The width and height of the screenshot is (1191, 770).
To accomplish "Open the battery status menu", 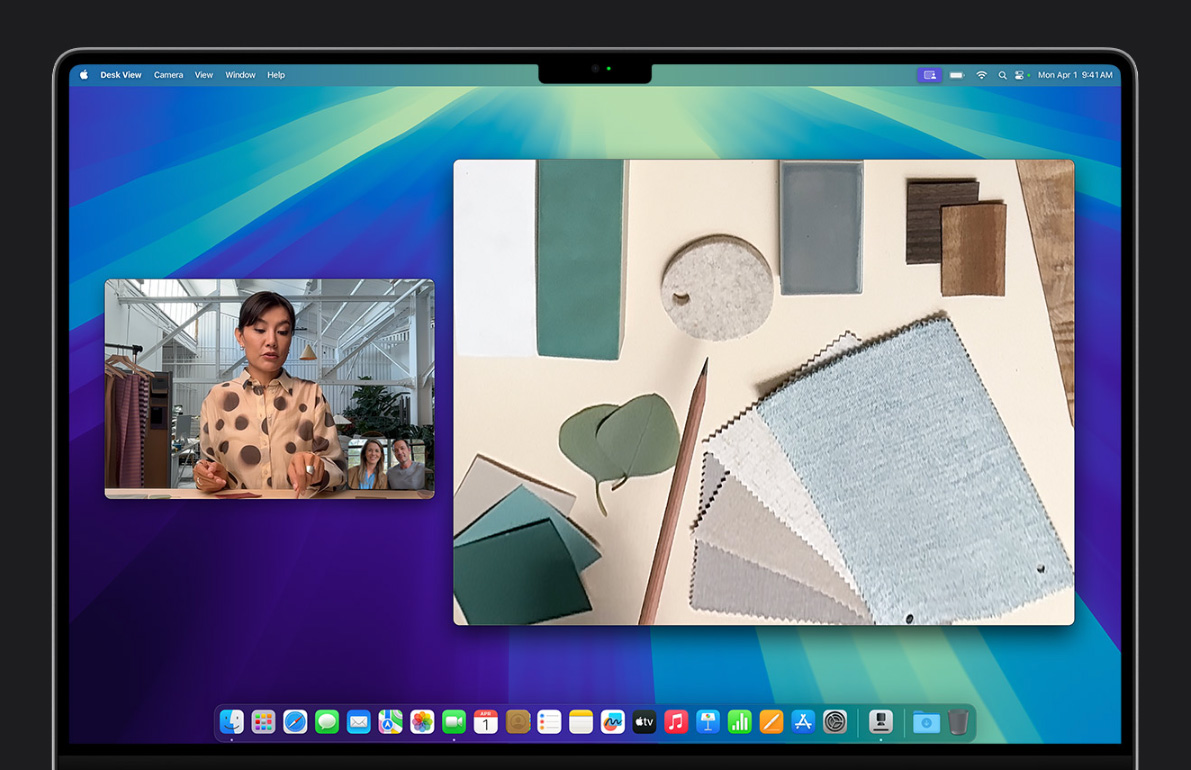I will [x=956, y=74].
